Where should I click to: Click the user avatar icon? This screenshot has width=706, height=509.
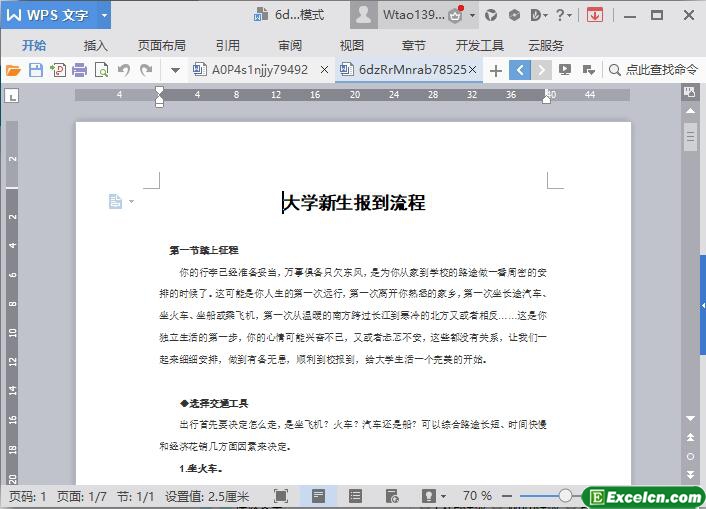click(x=364, y=15)
